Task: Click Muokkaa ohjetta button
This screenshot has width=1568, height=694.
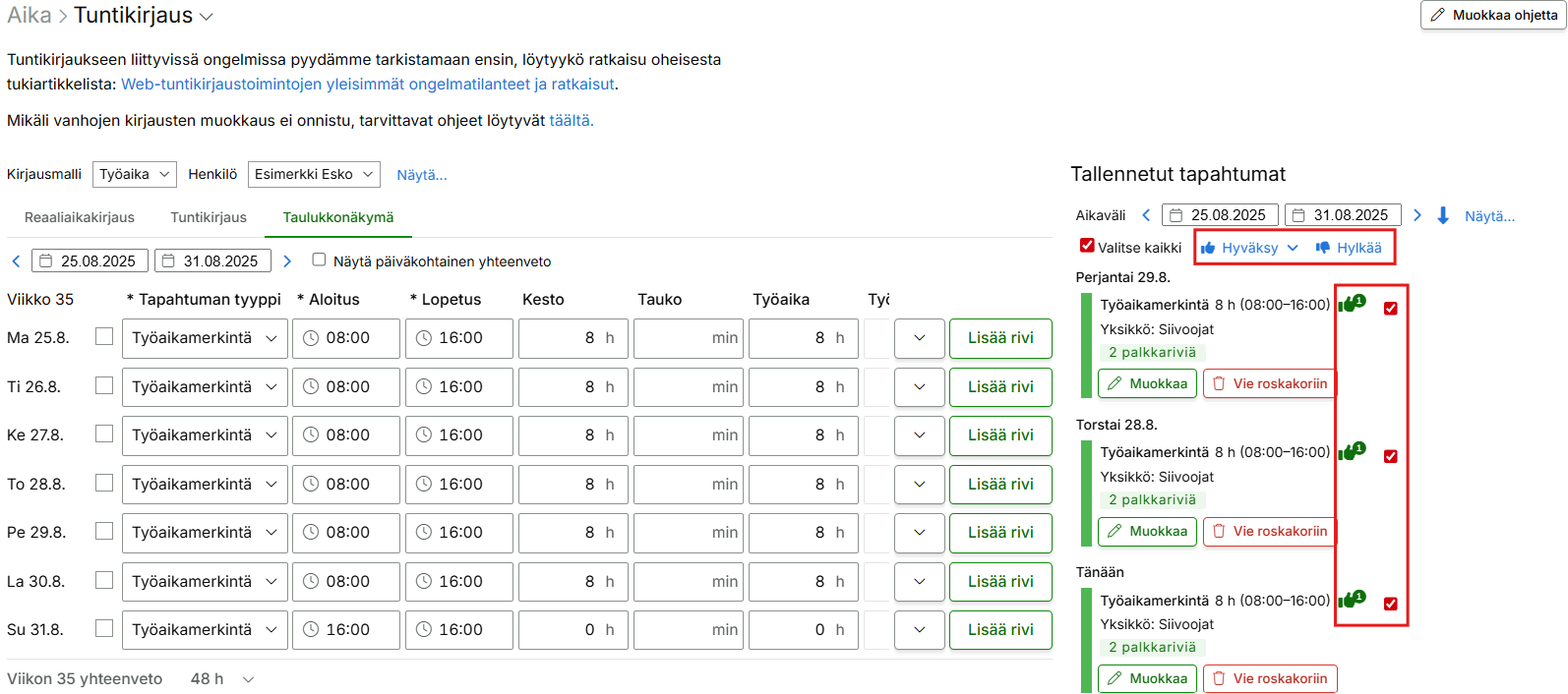Action: click(1493, 15)
